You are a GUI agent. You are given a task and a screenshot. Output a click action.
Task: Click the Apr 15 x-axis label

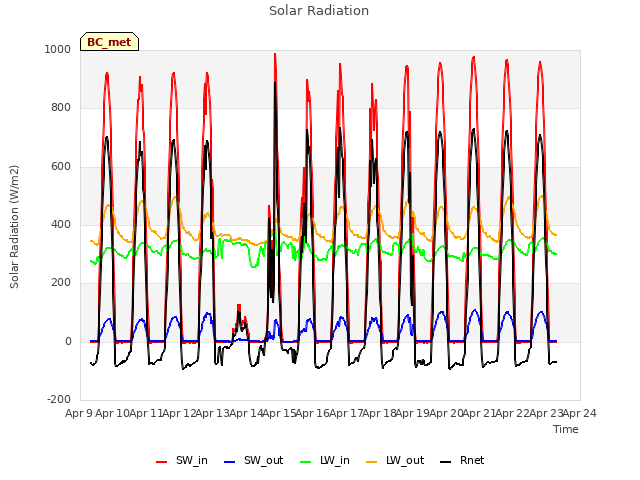279,413
